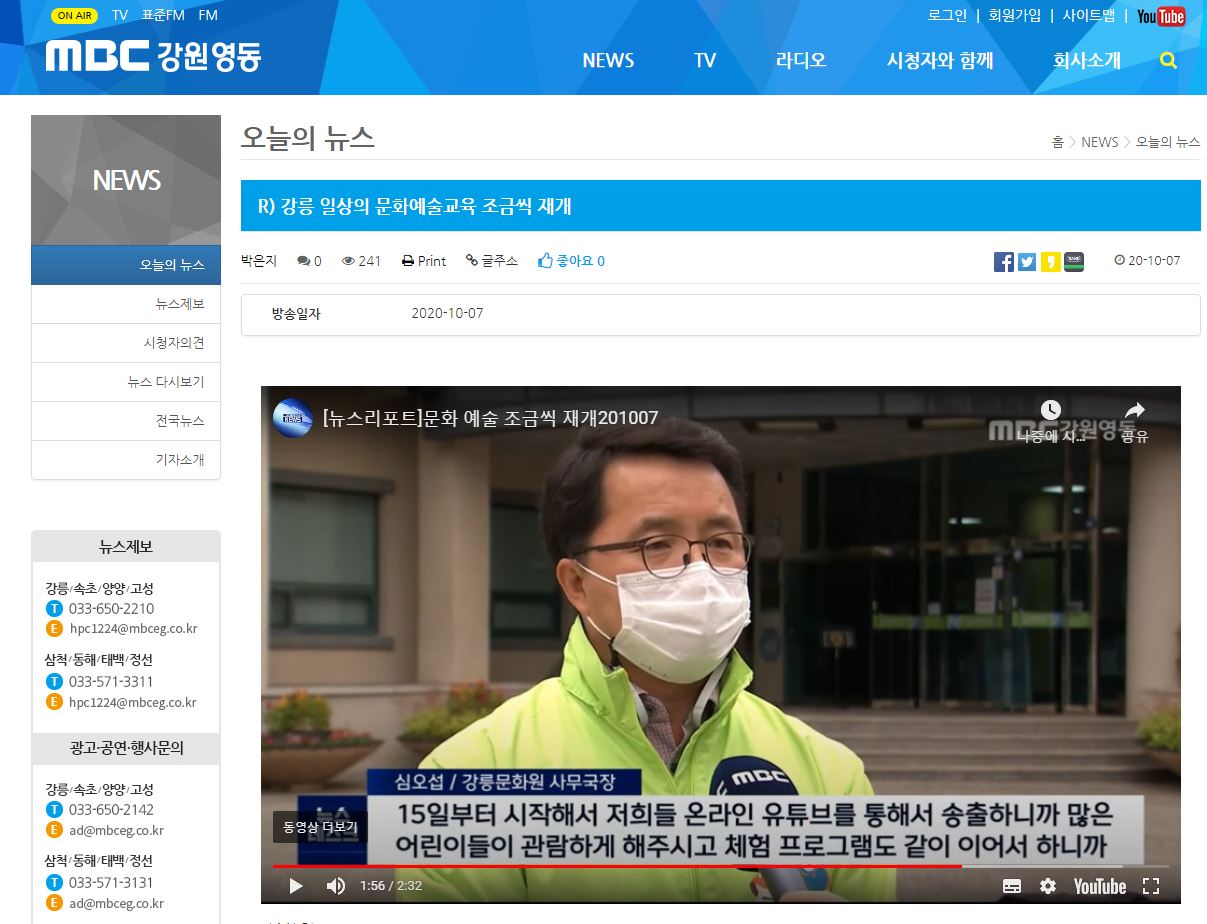Click the Print icon link

coord(424,261)
